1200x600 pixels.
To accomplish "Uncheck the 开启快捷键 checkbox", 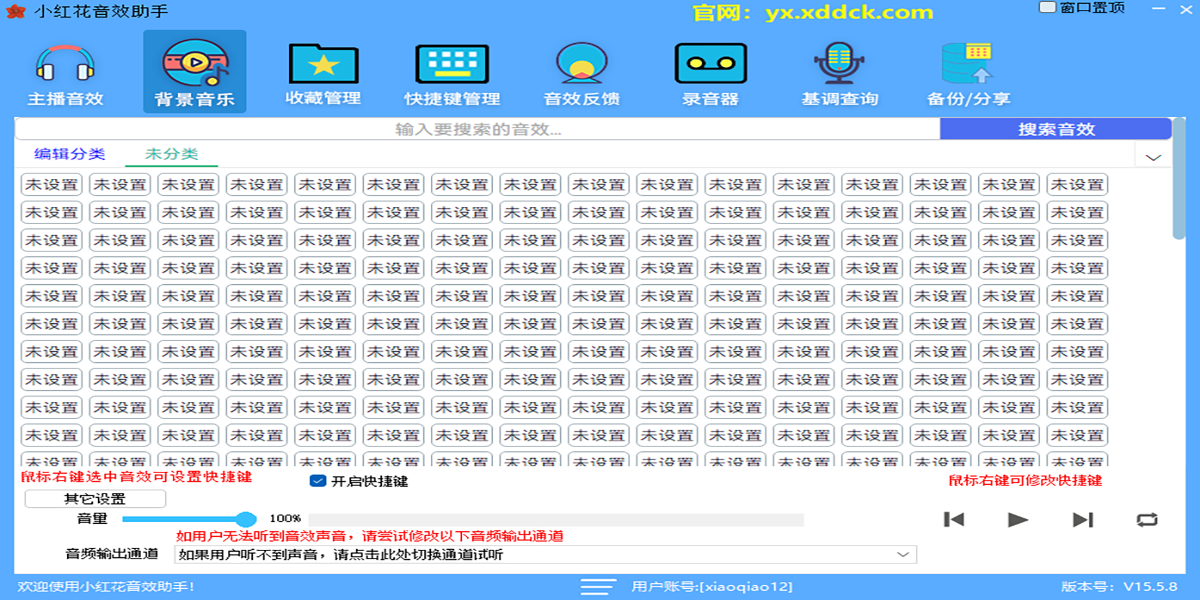I will 318,481.
